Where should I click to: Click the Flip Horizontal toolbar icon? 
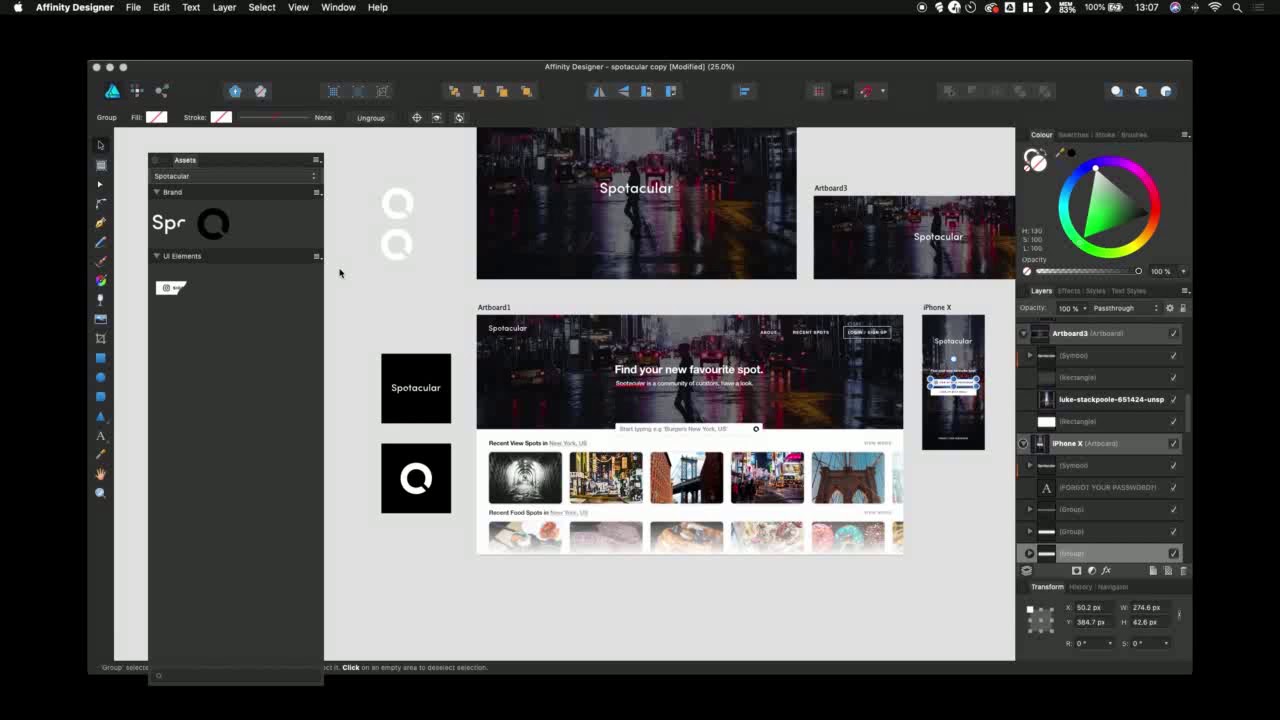[599, 91]
